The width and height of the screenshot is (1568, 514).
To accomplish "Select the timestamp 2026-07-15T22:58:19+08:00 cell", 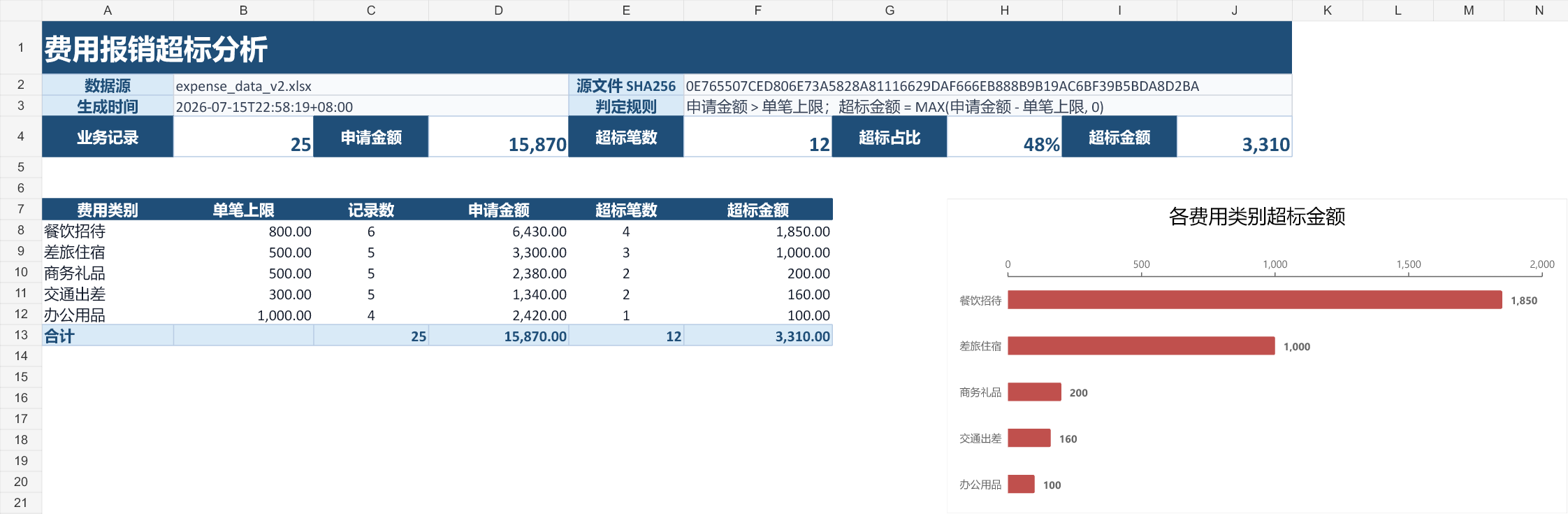I will click(x=371, y=106).
